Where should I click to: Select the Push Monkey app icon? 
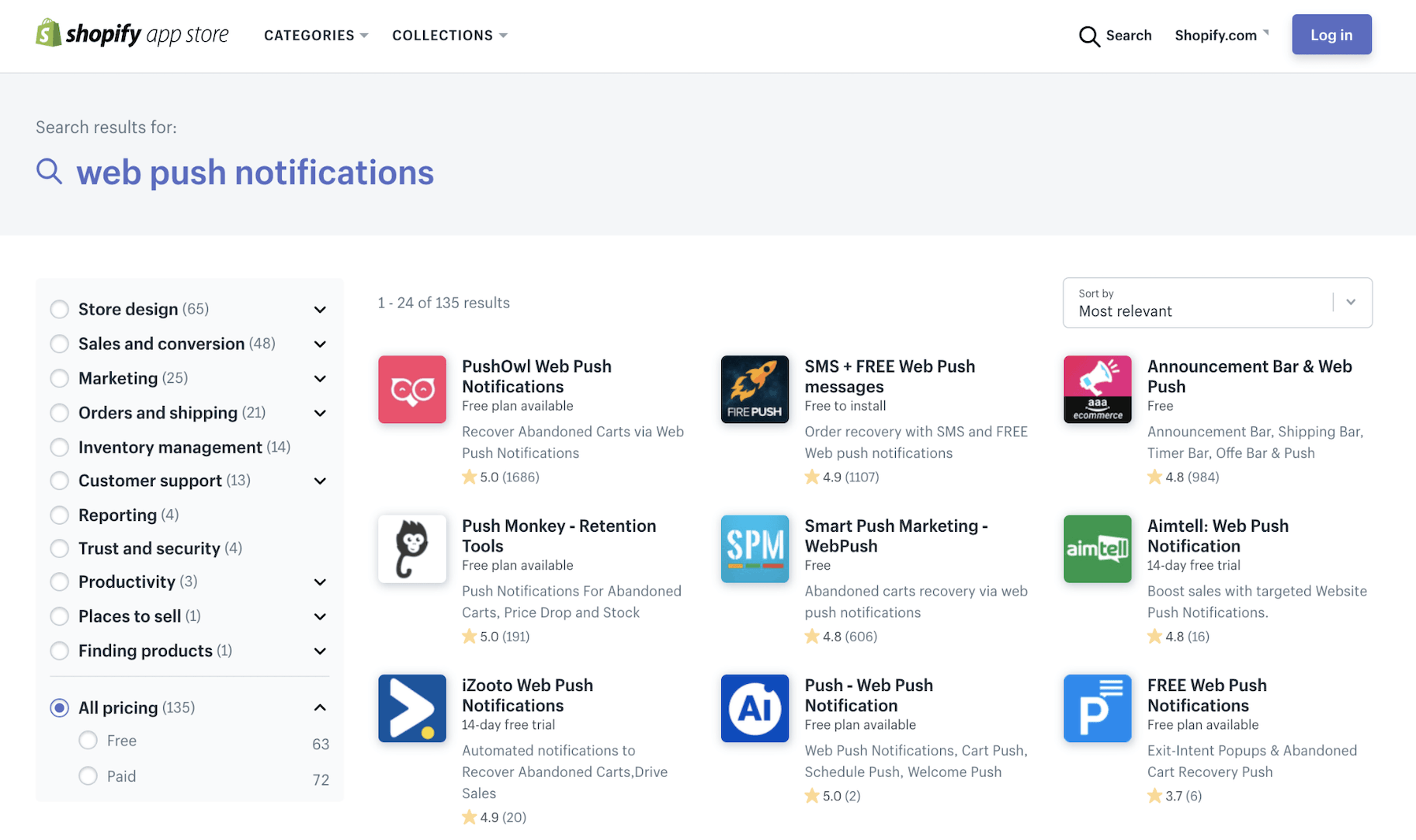[411, 548]
